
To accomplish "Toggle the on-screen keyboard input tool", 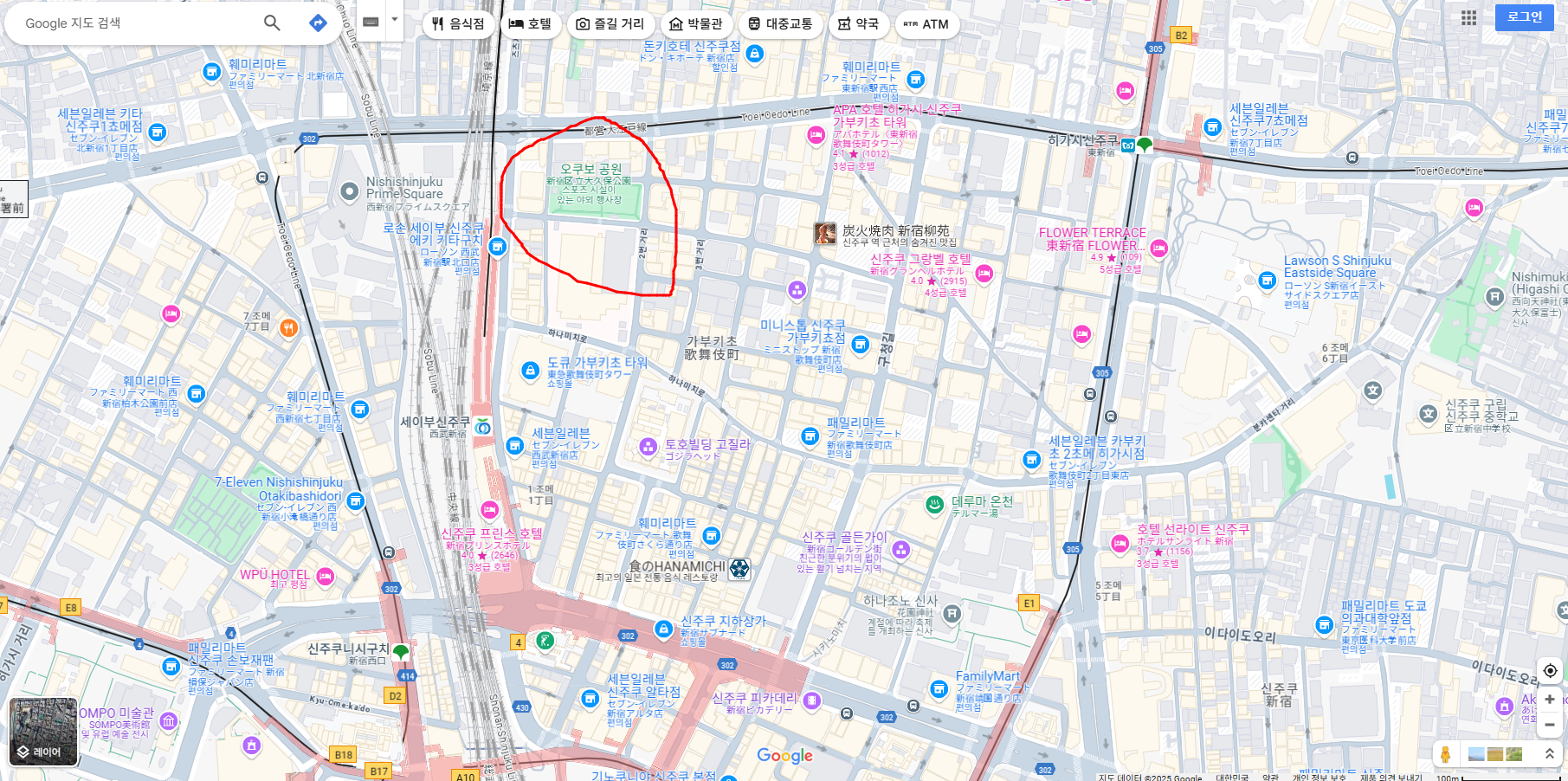I will click(371, 22).
